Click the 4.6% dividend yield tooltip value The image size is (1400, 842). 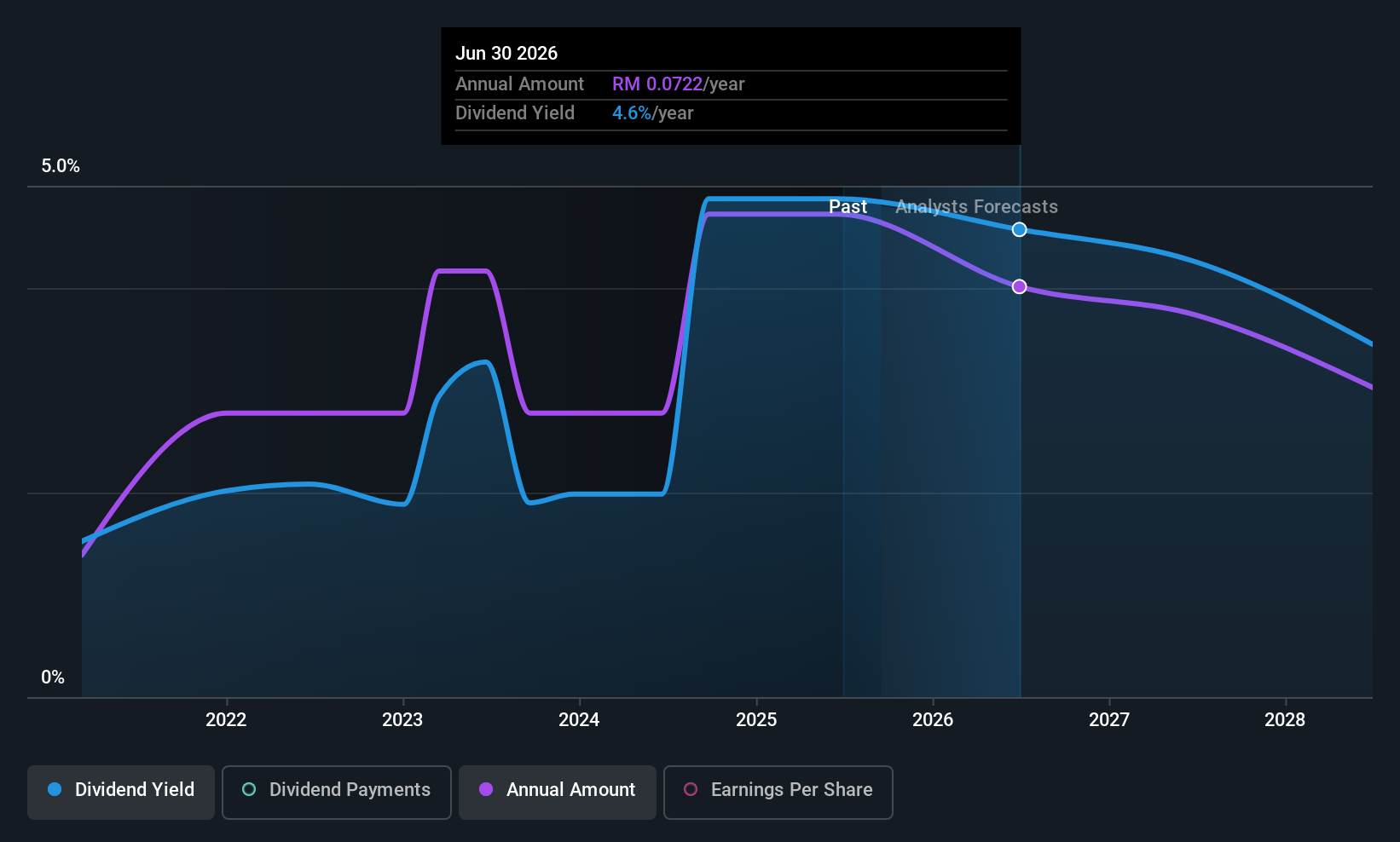(631, 113)
